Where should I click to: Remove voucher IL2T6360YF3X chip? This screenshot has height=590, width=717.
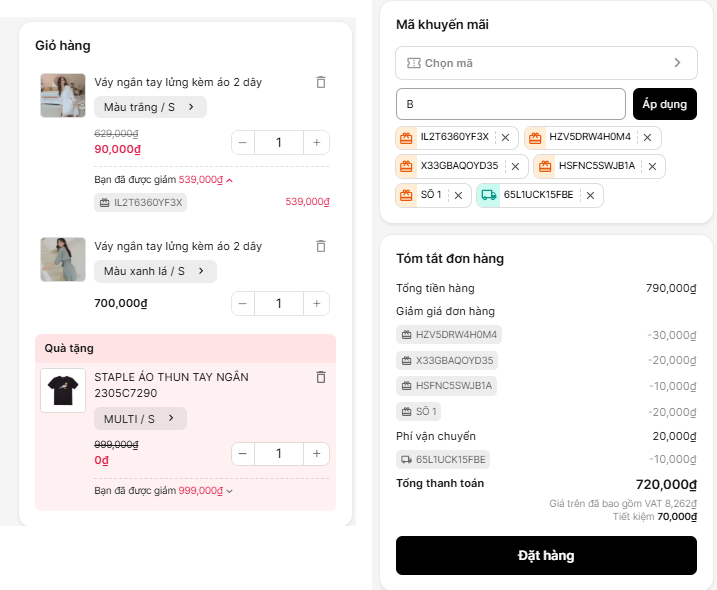click(x=505, y=138)
